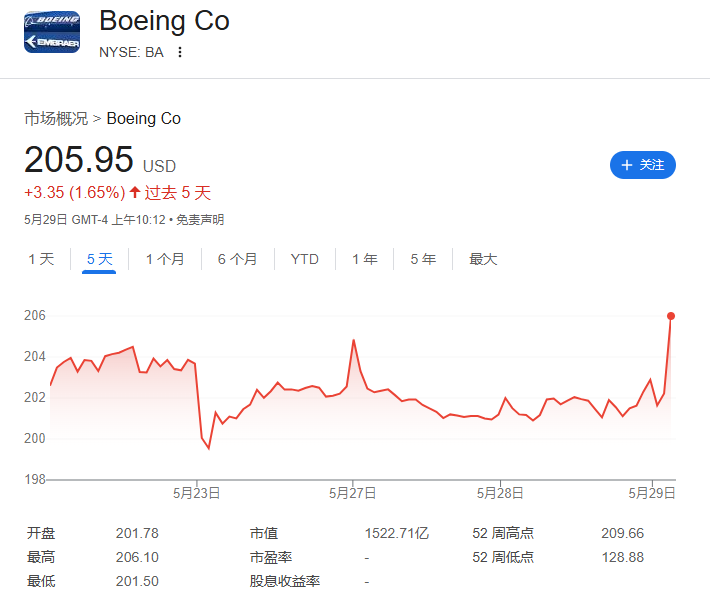Switch to the 1 个月 range tab
The image size is (710, 595).
point(165,259)
